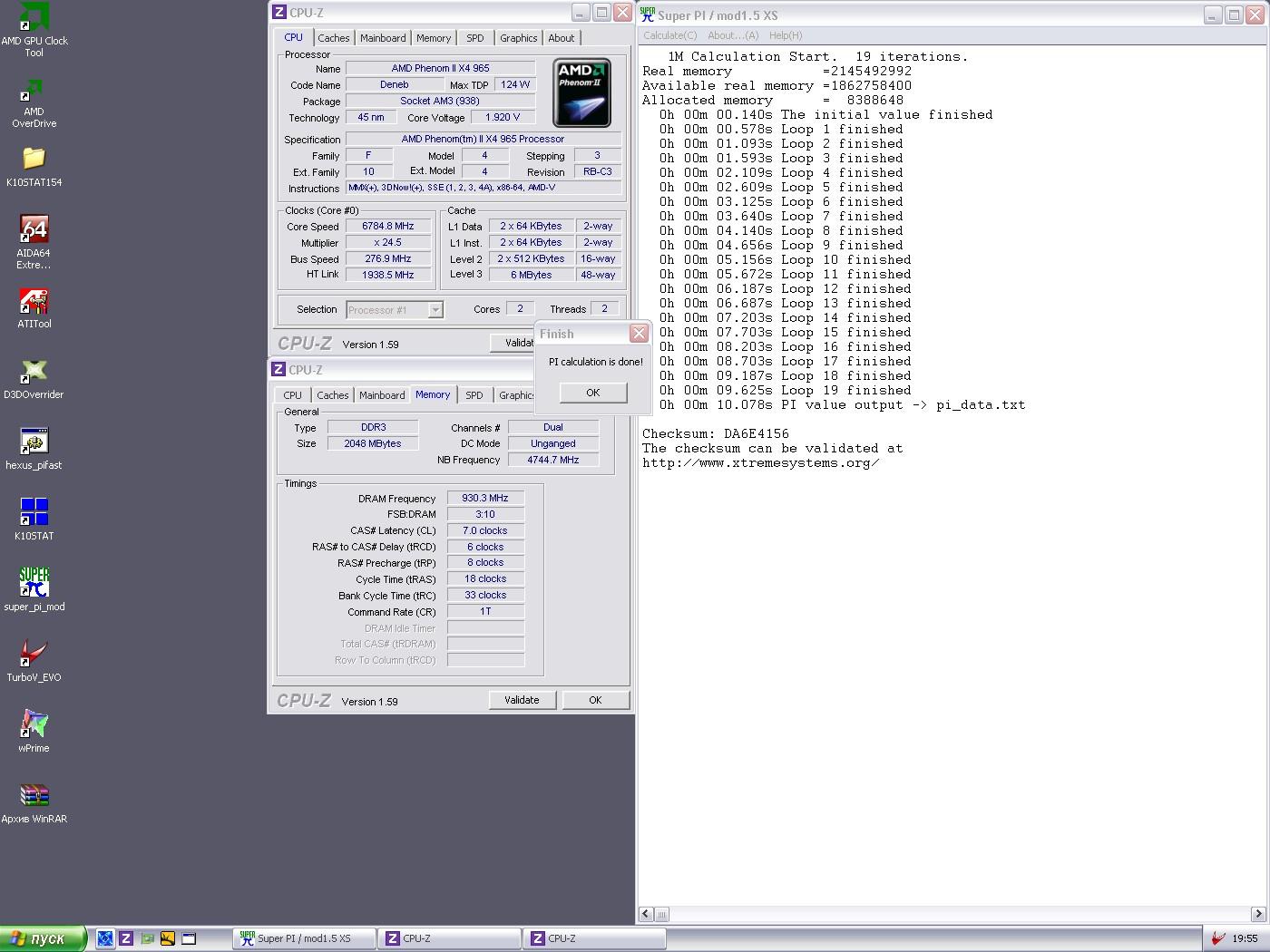Open SPD tab in top CPU-Z window
The width and height of the screenshot is (1270, 952).
tap(475, 38)
